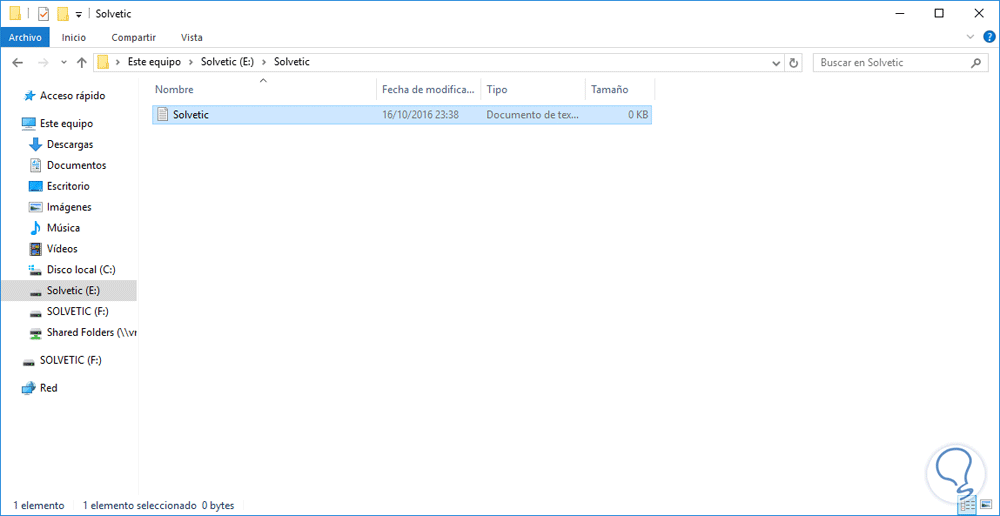Click the date '16/10/2016 23:38' cell
The image size is (1000, 516).
pos(420,115)
